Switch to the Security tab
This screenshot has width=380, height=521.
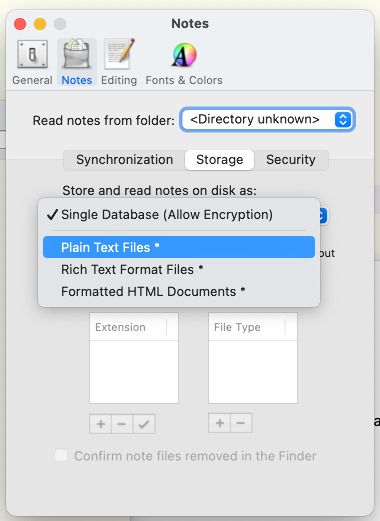coord(291,160)
